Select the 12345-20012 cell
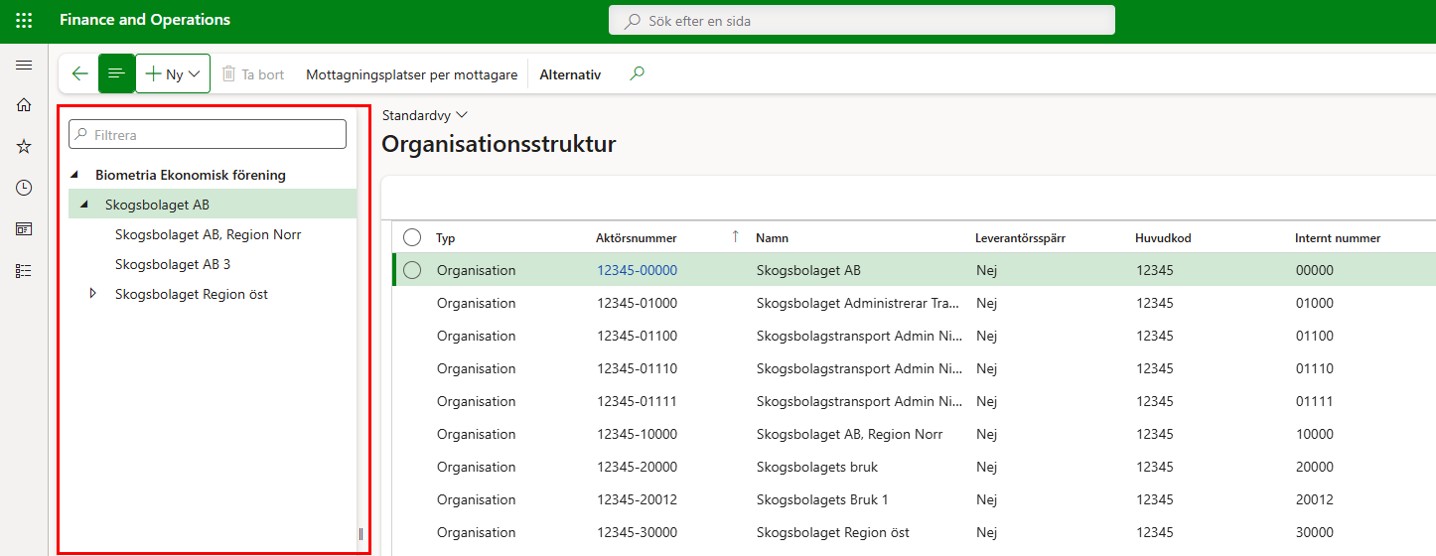 tap(637, 500)
